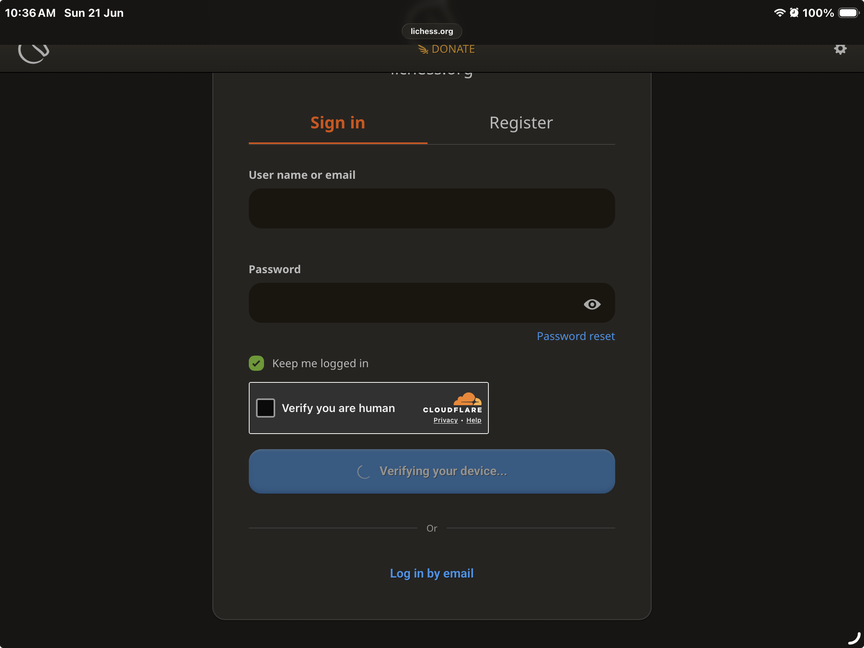The height and width of the screenshot is (648, 864).
Task: Click the DONATE link
Action: click(x=446, y=49)
